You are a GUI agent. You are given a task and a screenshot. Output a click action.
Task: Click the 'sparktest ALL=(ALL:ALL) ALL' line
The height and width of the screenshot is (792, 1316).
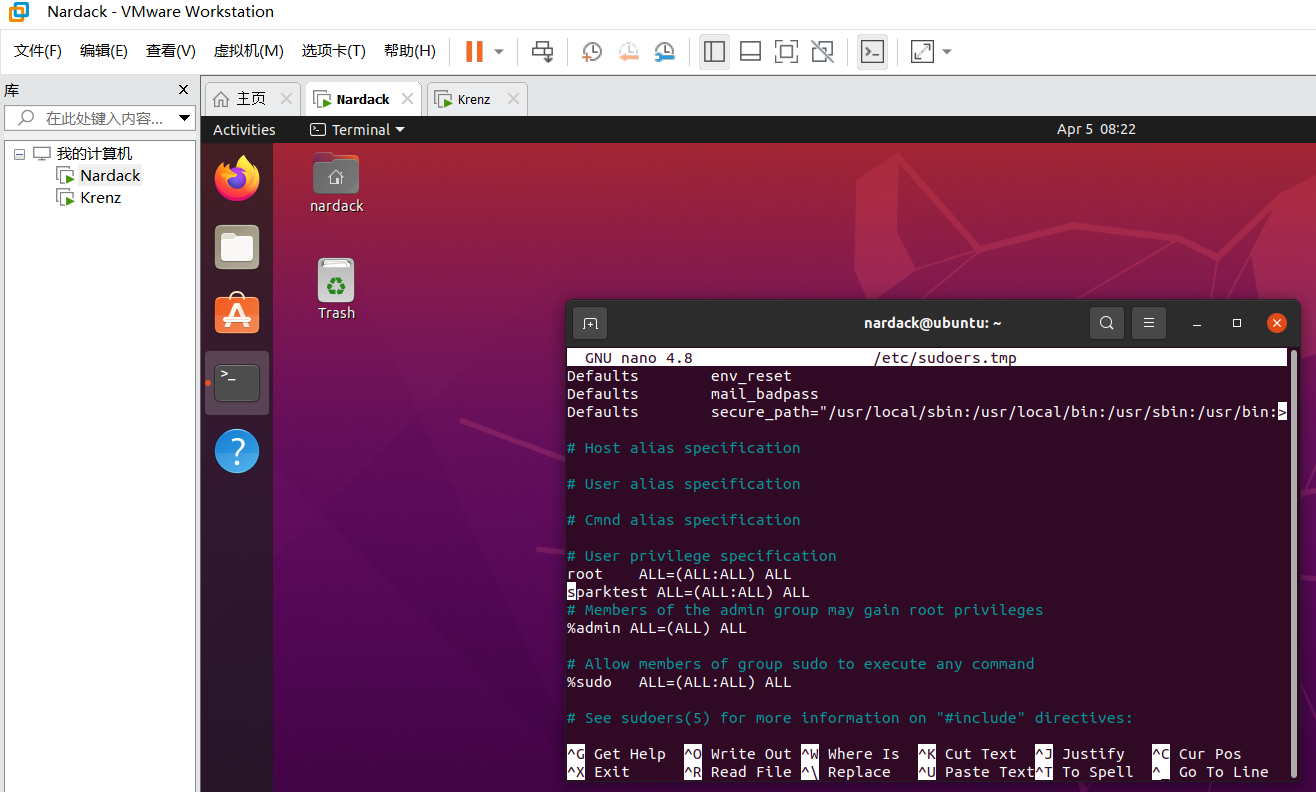tap(688, 592)
